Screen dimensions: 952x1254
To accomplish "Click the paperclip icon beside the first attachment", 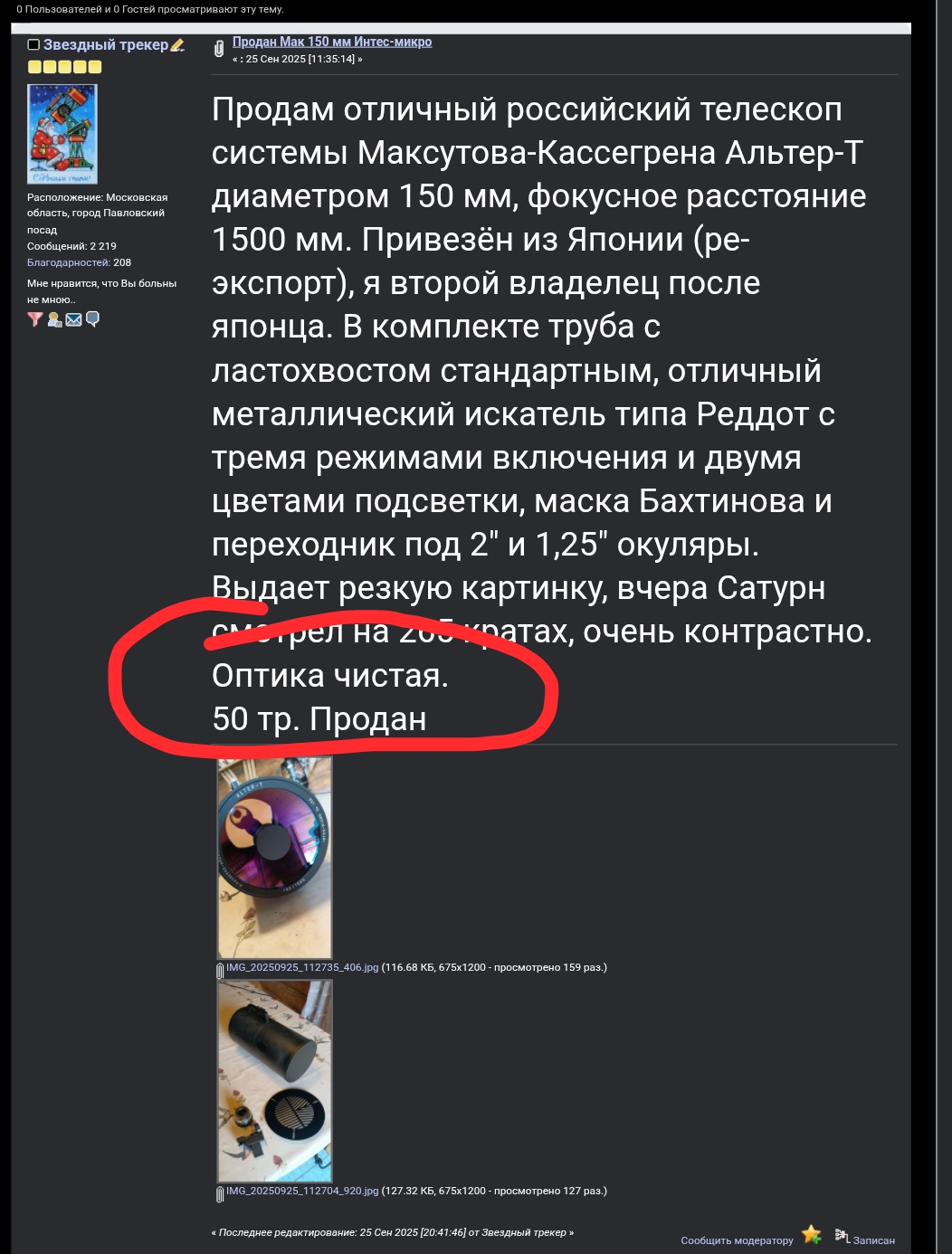I will [x=220, y=971].
